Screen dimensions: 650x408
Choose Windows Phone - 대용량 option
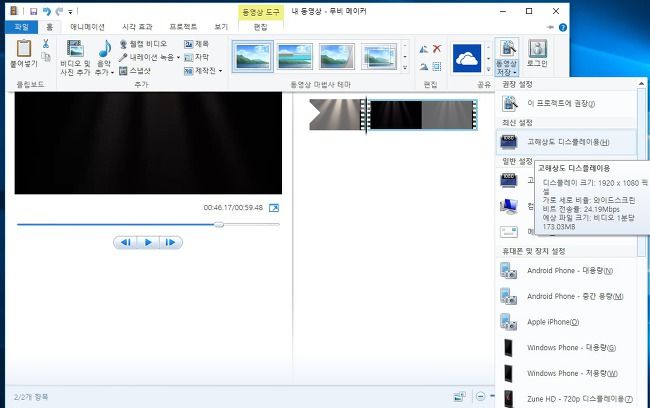(566, 347)
